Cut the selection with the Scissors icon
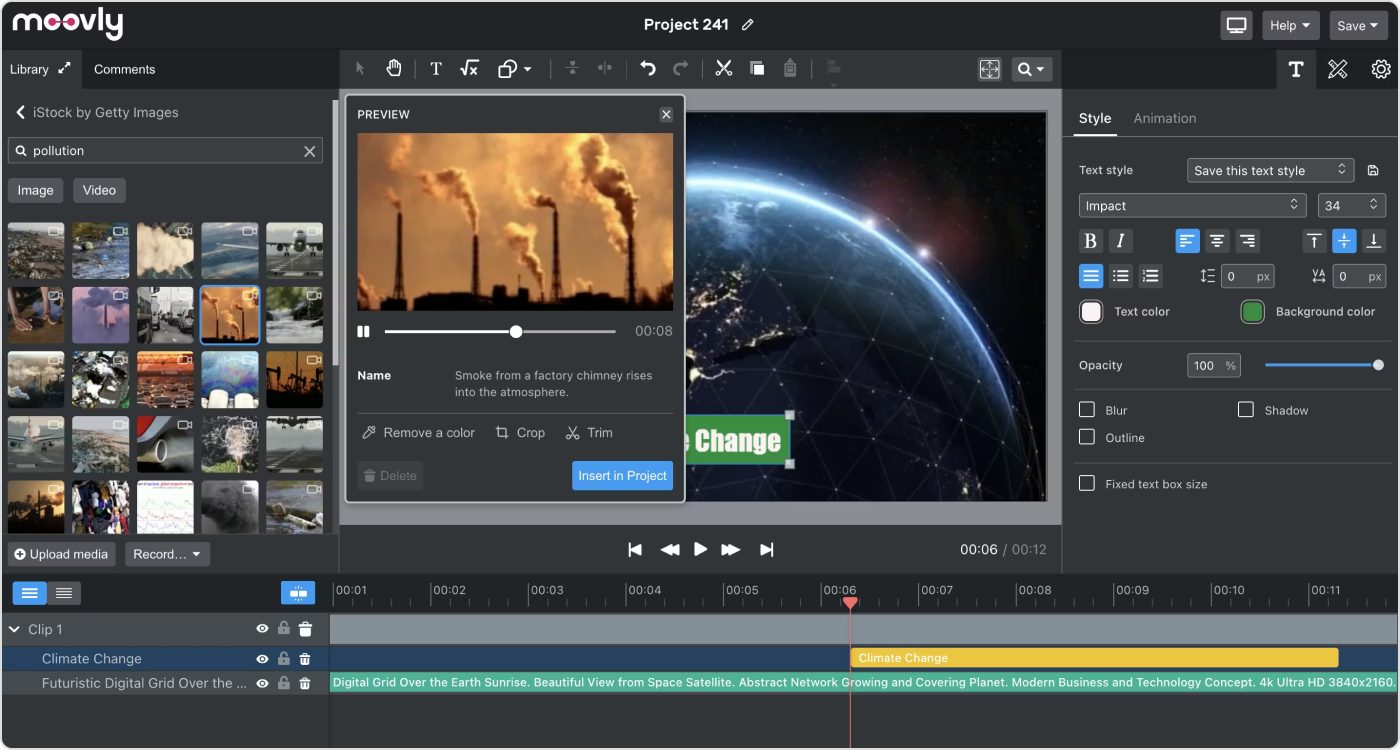1400x750 pixels. [723, 68]
